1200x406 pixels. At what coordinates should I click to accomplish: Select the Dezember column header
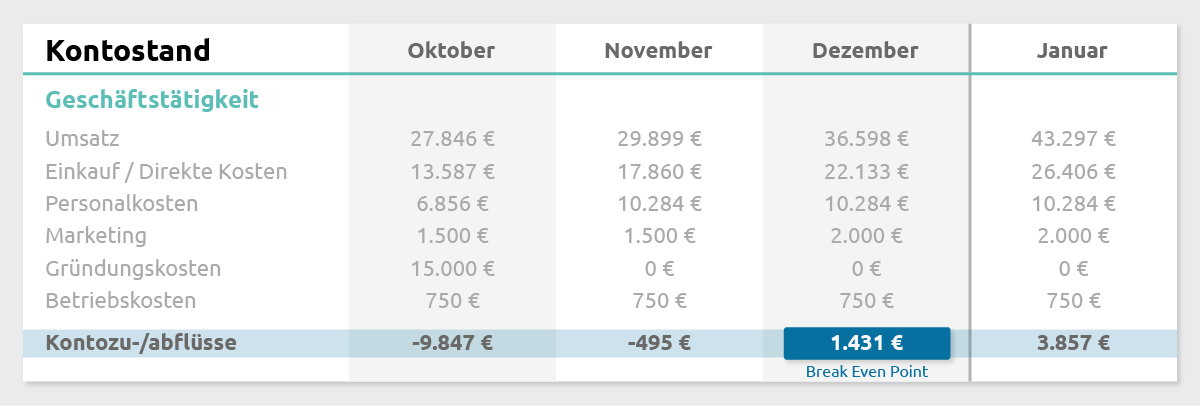[x=865, y=50]
